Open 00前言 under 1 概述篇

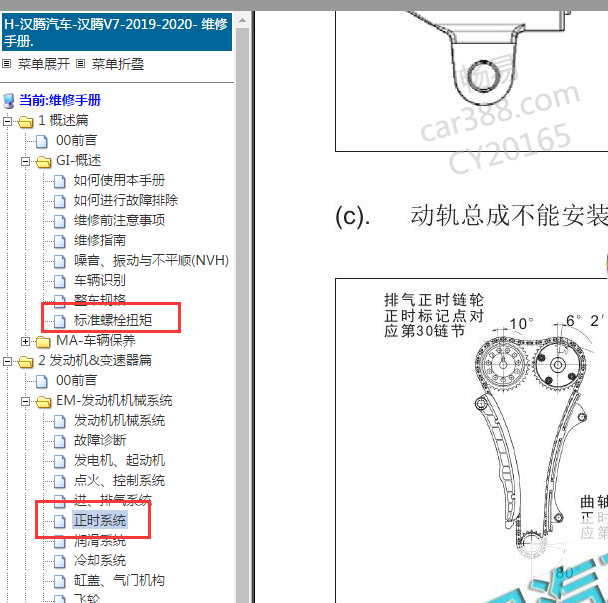pos(76,140)
